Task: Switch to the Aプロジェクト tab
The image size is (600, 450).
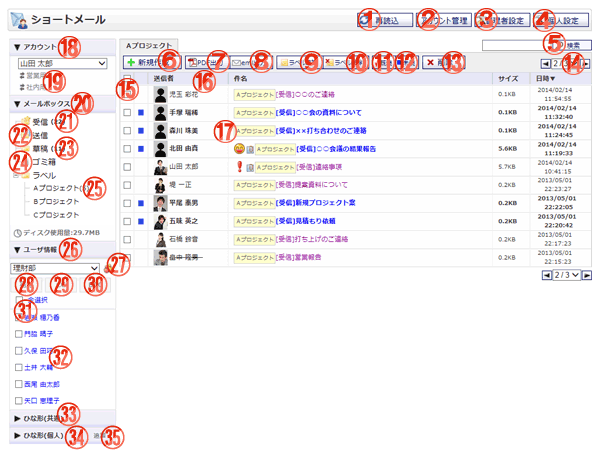Action: coord(147,45)
